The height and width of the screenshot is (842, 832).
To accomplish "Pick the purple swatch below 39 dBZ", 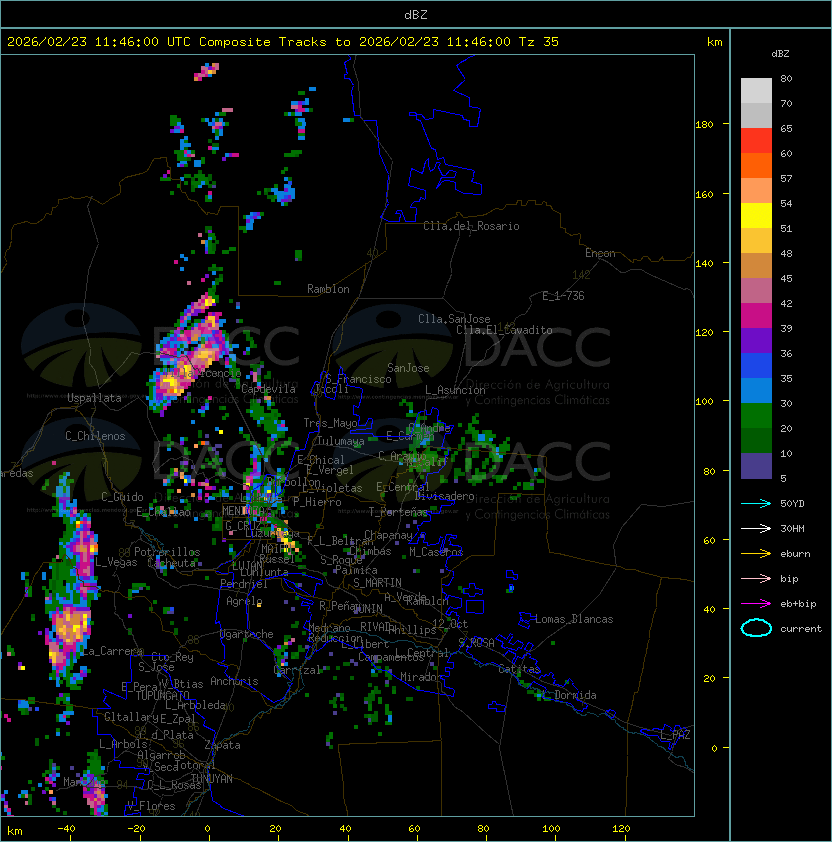I will 756,341.
